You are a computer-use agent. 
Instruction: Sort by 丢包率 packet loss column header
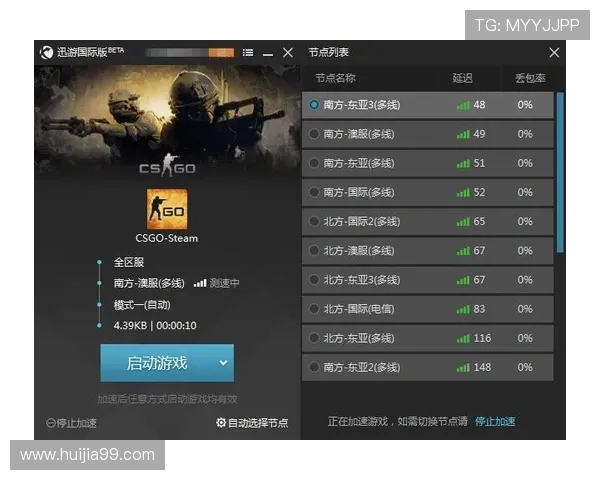coord(530,78)
